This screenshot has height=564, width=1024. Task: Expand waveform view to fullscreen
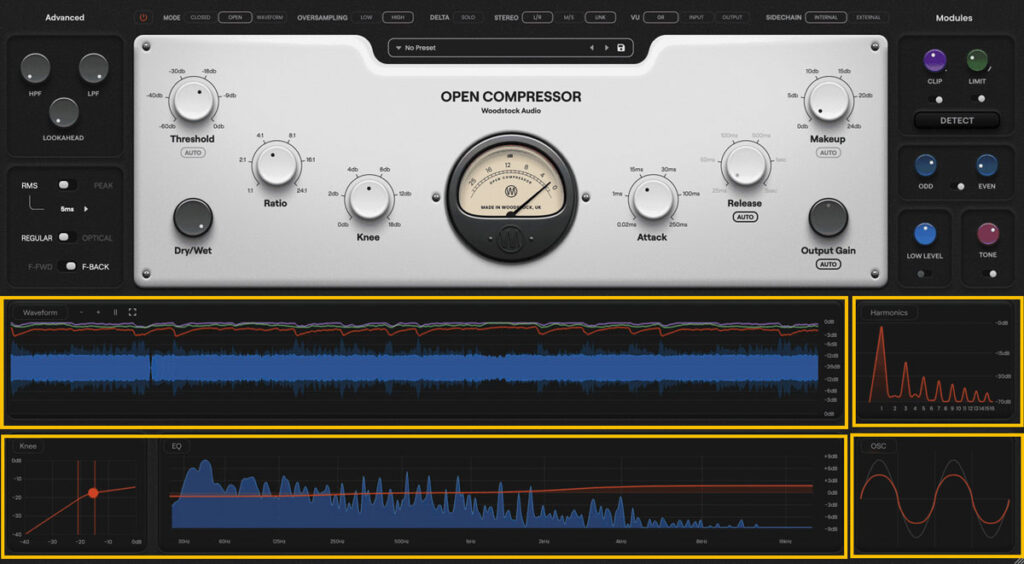pyautogui.click(x=132, y=312)
